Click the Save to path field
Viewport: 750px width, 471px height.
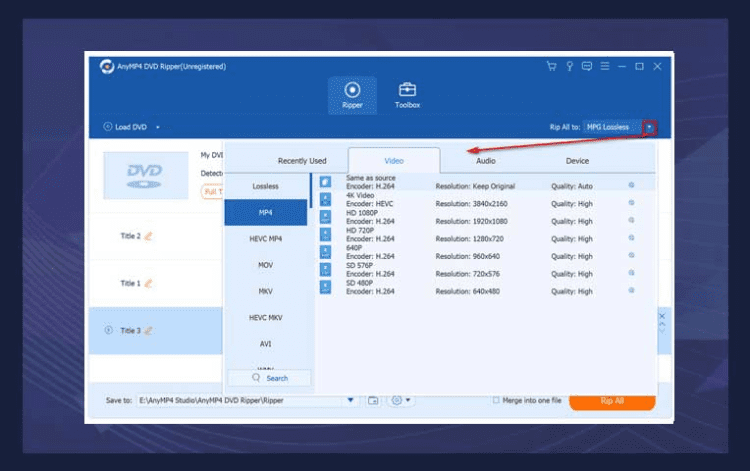(241, 400)
